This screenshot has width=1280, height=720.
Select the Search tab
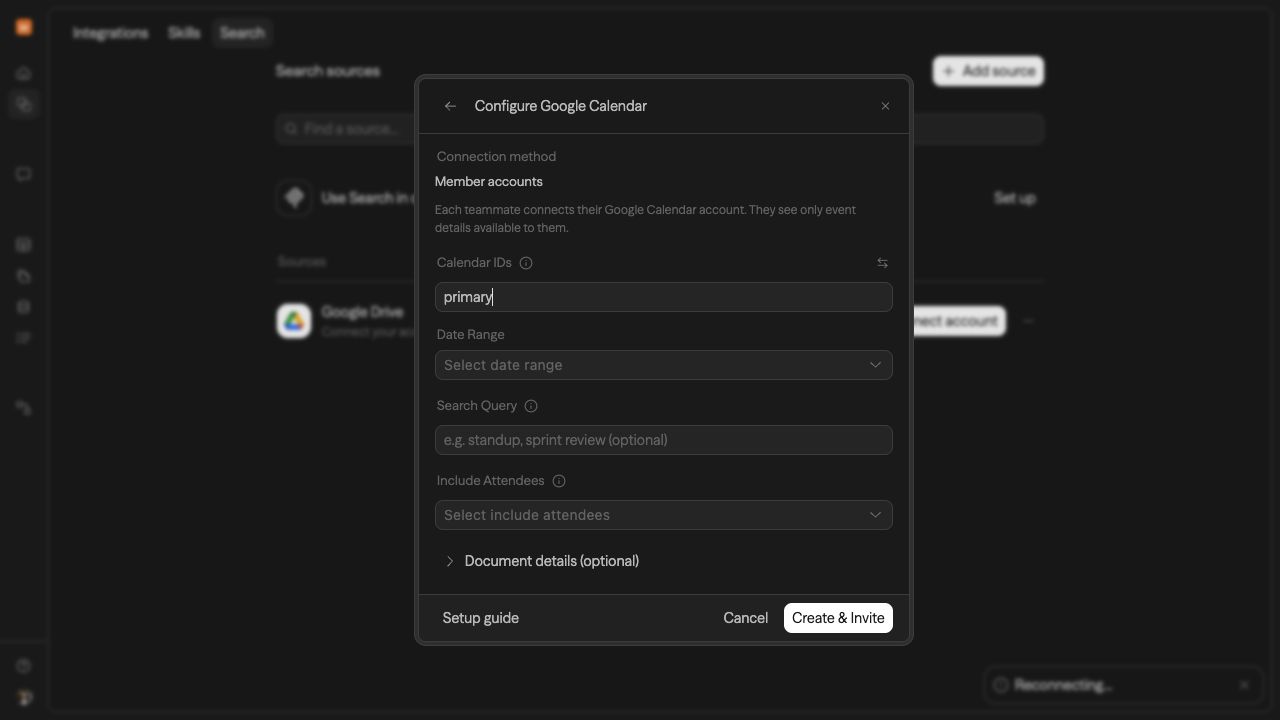(242, 33)
